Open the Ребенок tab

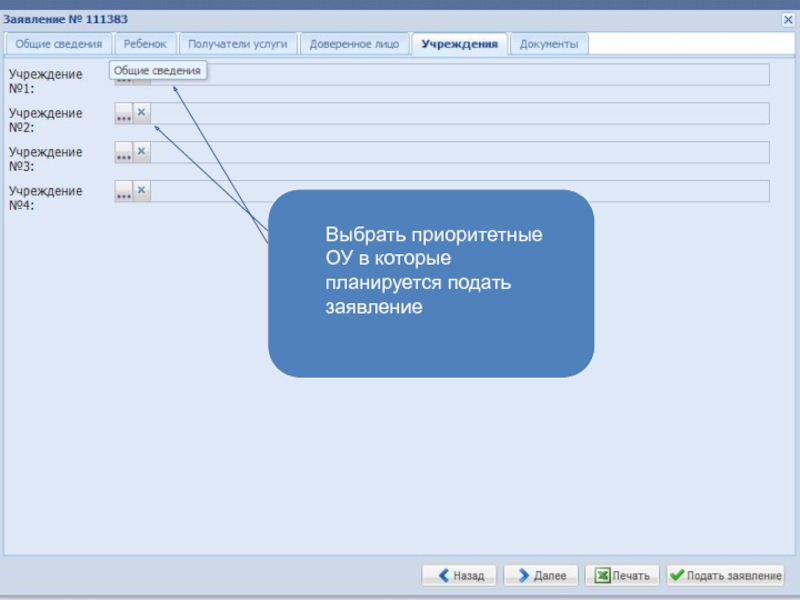point(145,44)
